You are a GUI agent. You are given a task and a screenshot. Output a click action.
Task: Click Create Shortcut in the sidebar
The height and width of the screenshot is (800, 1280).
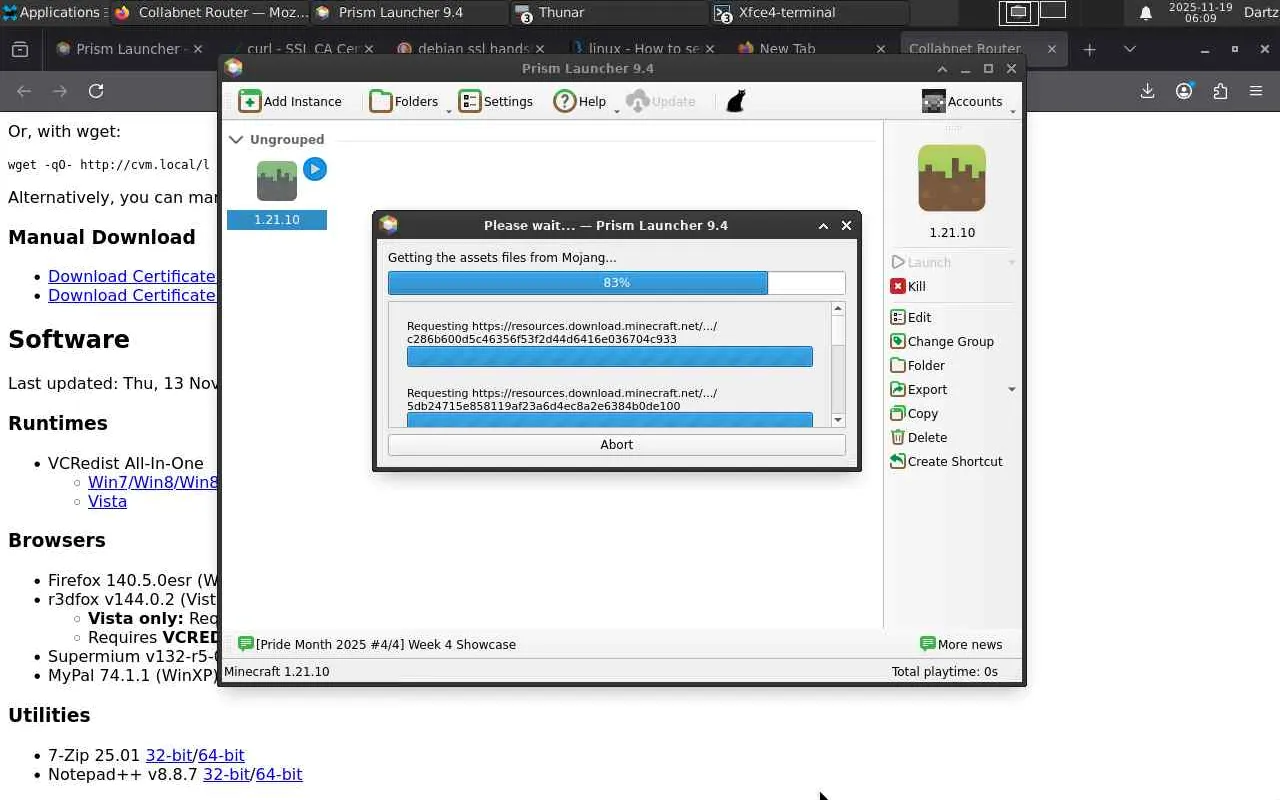pos(946,461)
